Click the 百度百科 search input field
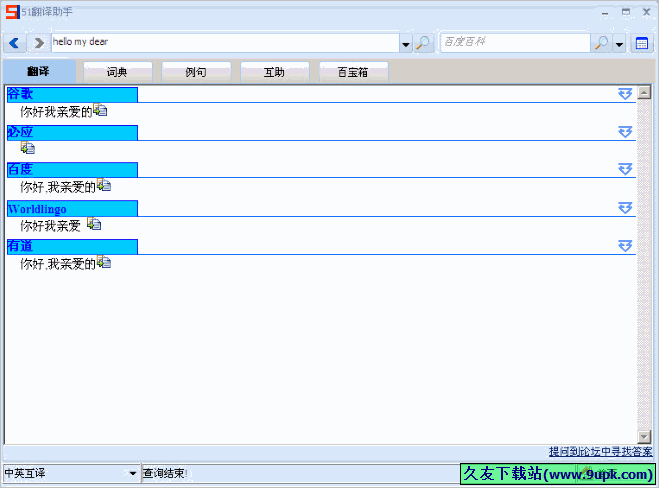The width and height of the screenshot is (659, 488). point(515,42)
